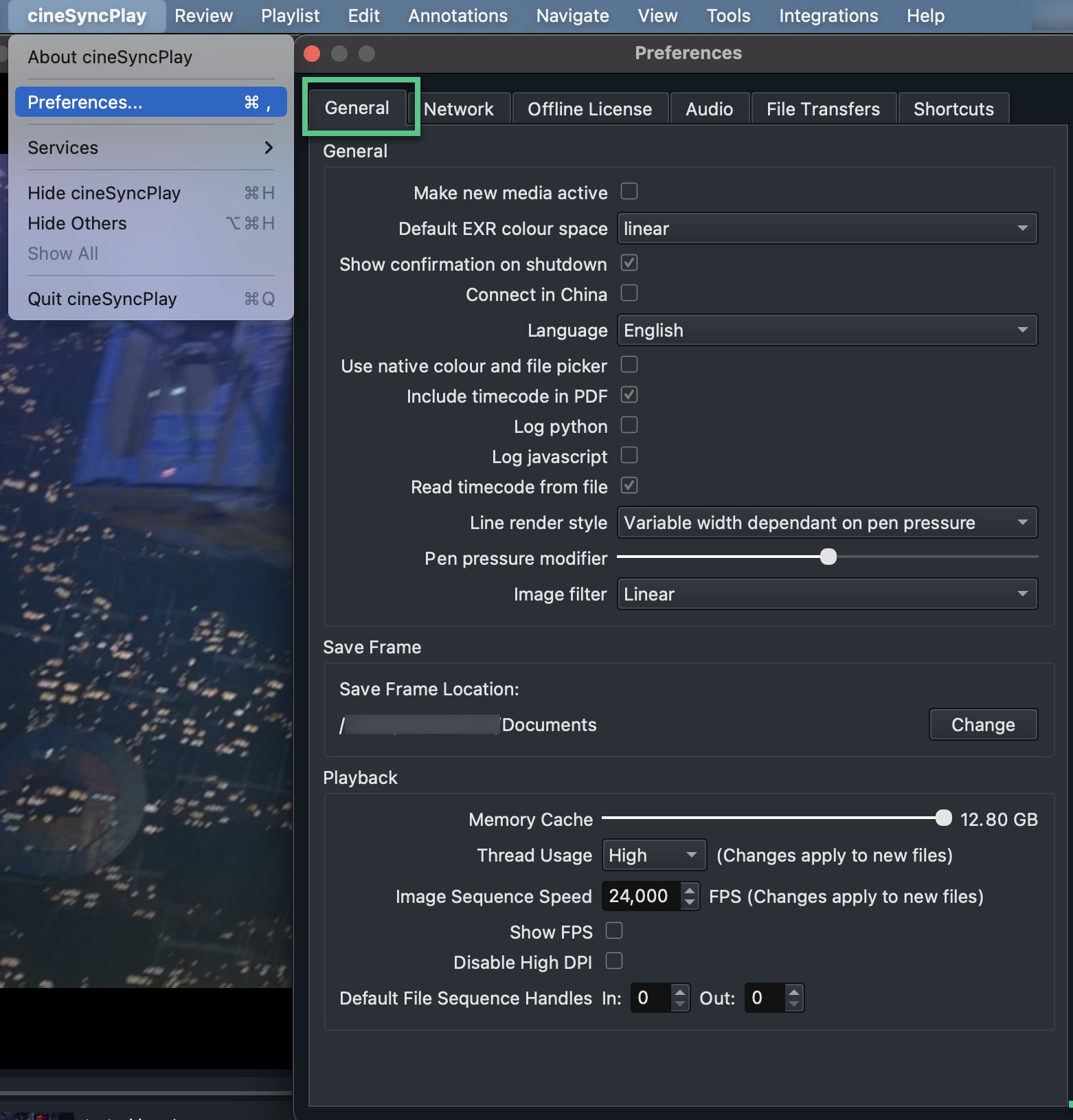Decrement the handles In stepper
The height and width of the screenshot is (1120, 1073).
tap(680, 1005)
